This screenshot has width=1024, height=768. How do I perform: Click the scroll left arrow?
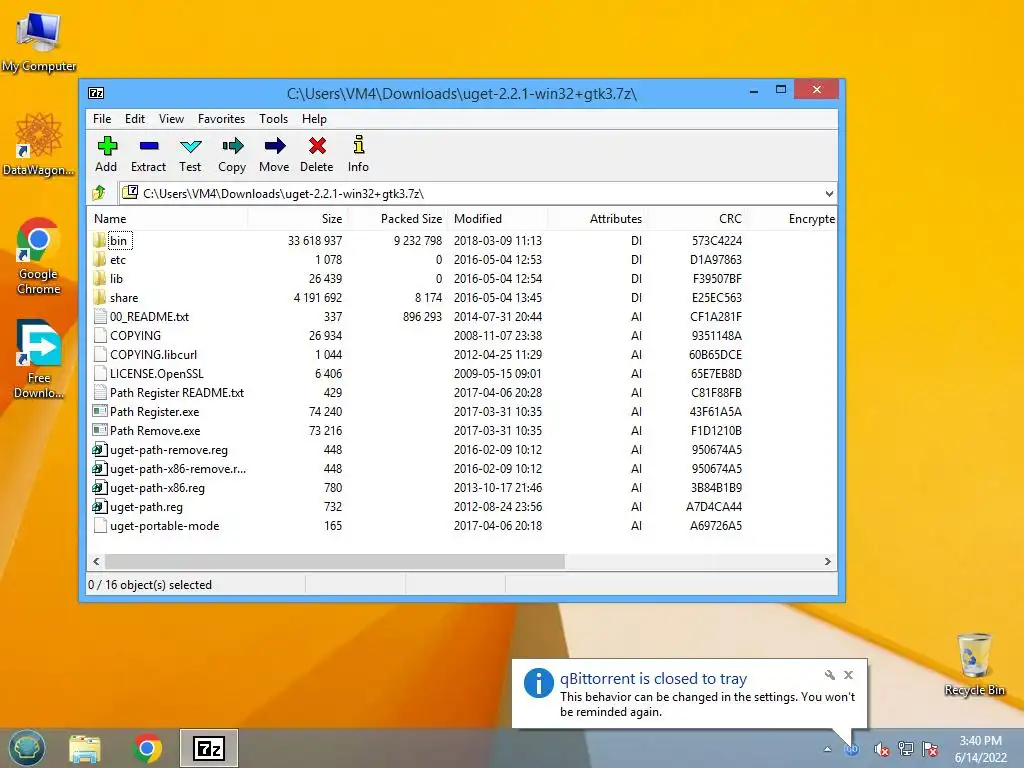[97, 562]
